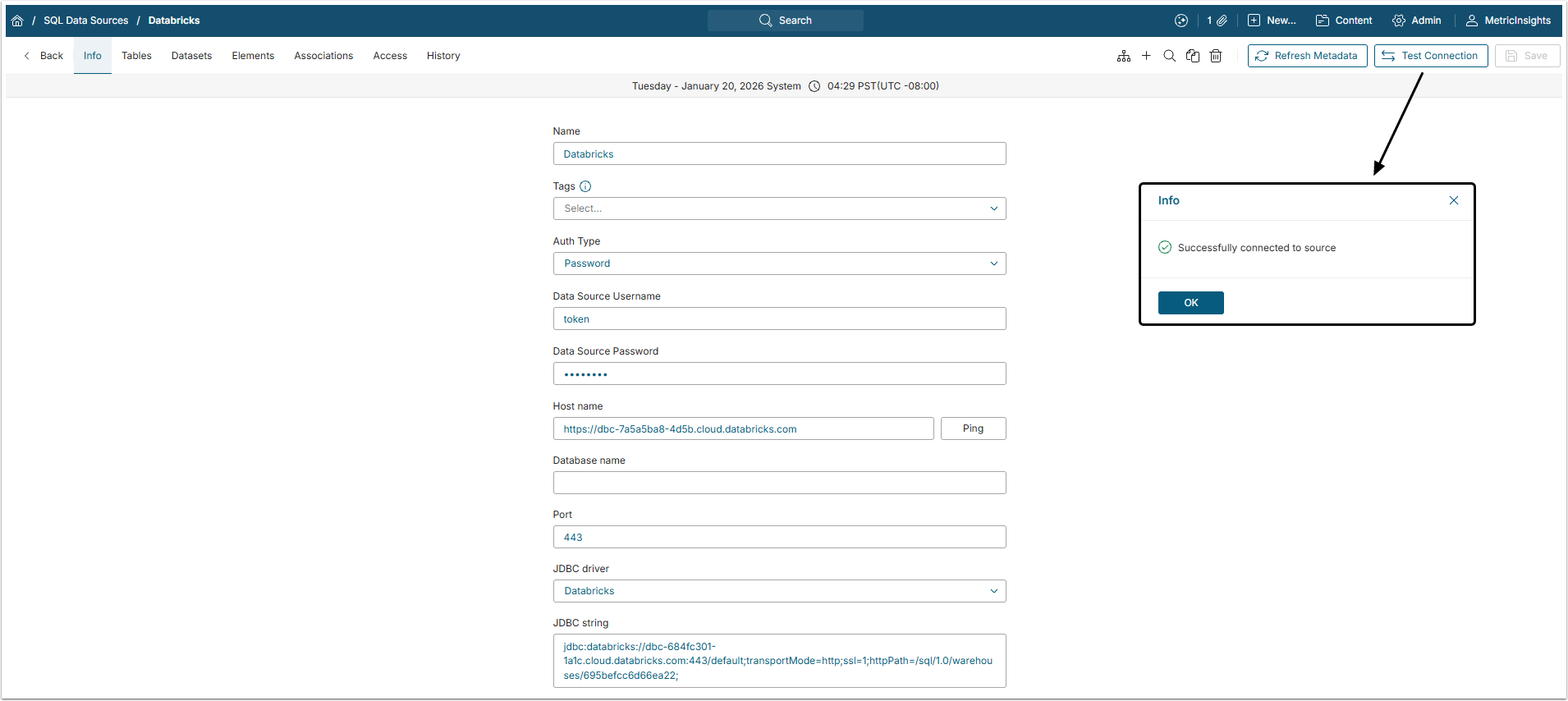This screenshot has height=701, width=1568.
Task: Click the Tags info tooltip icon
Action: click(x=585, y=186)
